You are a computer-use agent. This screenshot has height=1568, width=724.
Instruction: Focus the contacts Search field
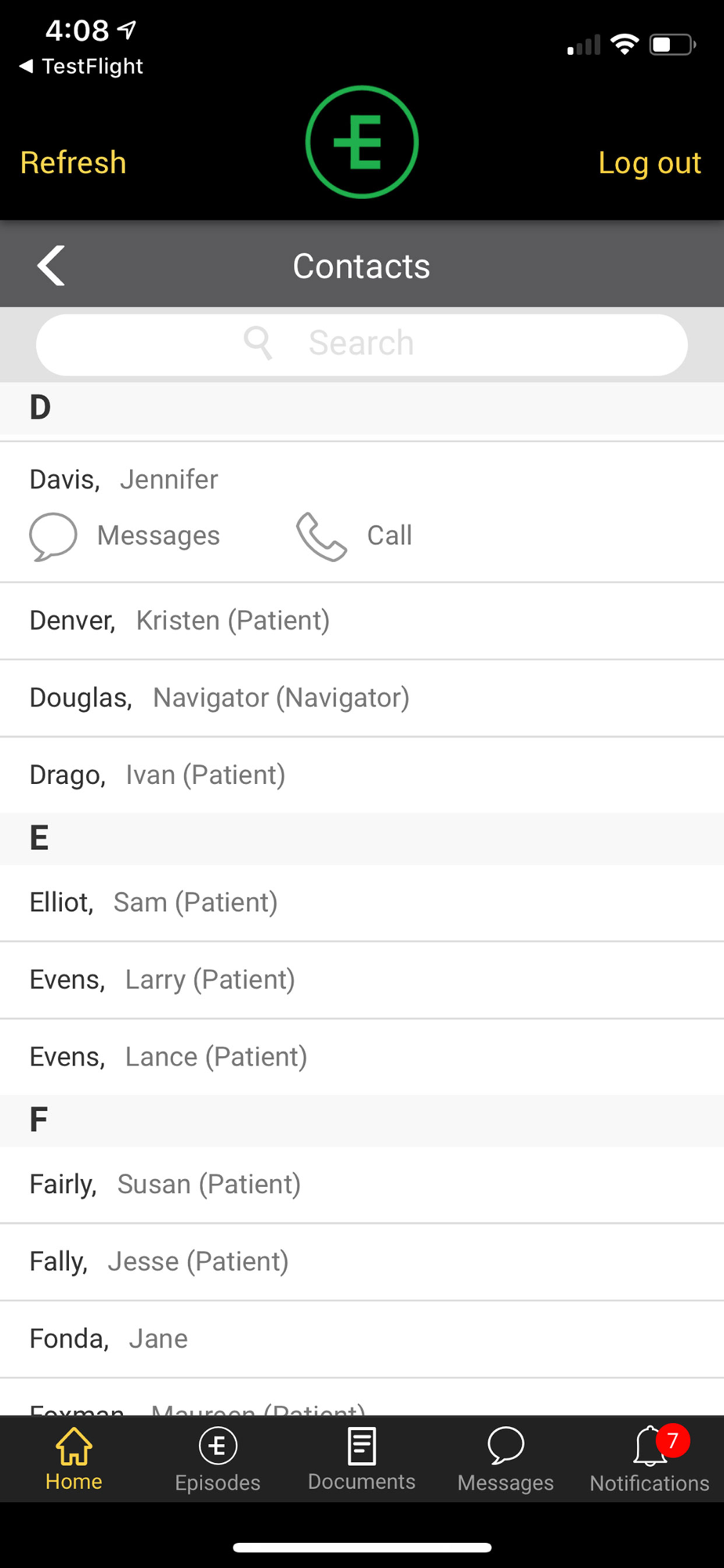(x=362, y=344)
